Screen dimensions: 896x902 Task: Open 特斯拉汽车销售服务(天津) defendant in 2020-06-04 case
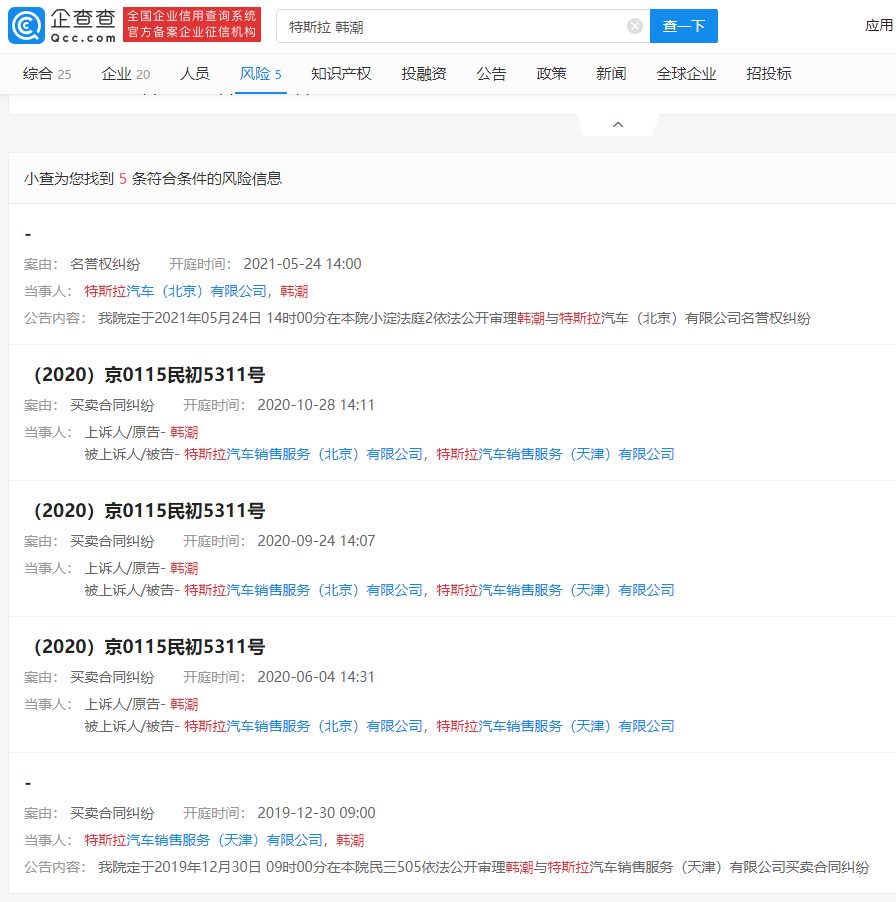[556, 726]
